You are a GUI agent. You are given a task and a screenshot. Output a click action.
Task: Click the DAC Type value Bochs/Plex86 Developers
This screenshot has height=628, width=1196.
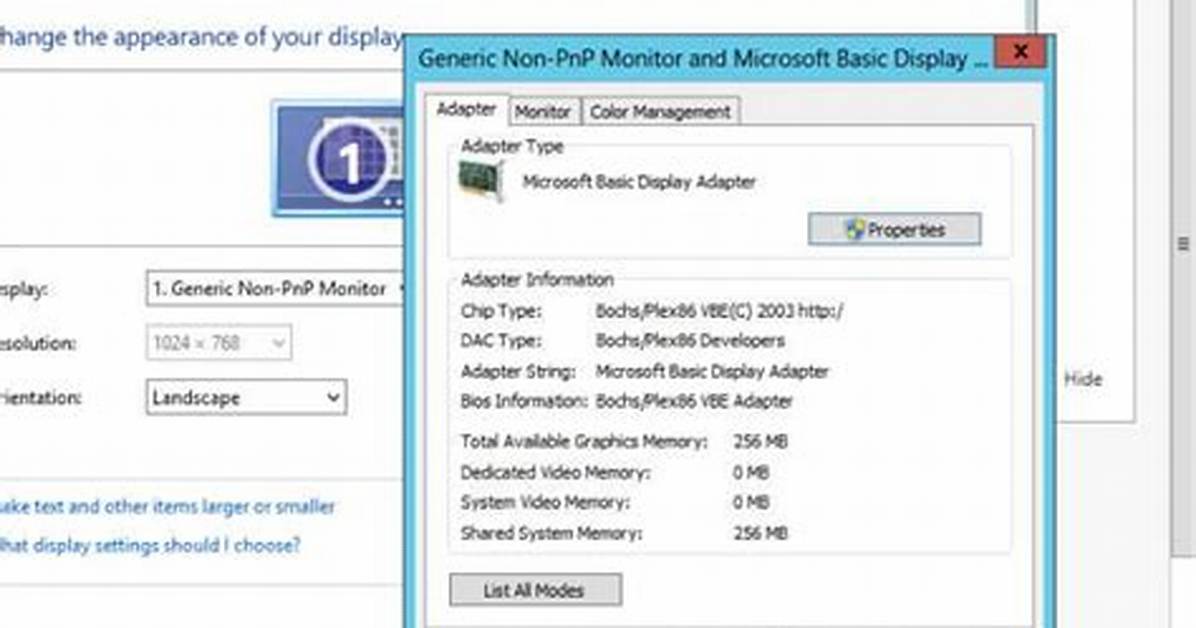click(690, 341)
